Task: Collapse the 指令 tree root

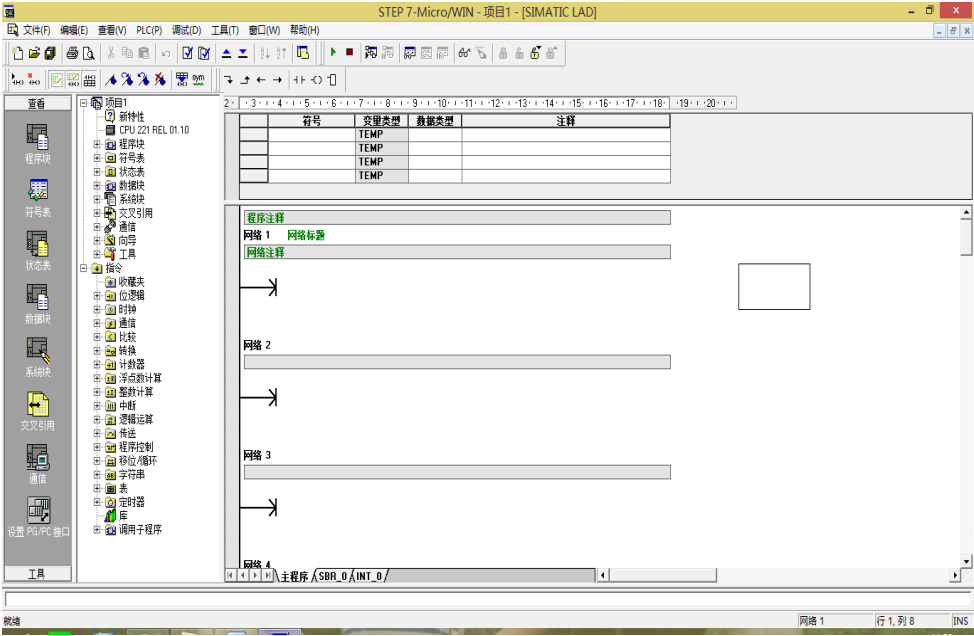Action: [x=83, y=268]
